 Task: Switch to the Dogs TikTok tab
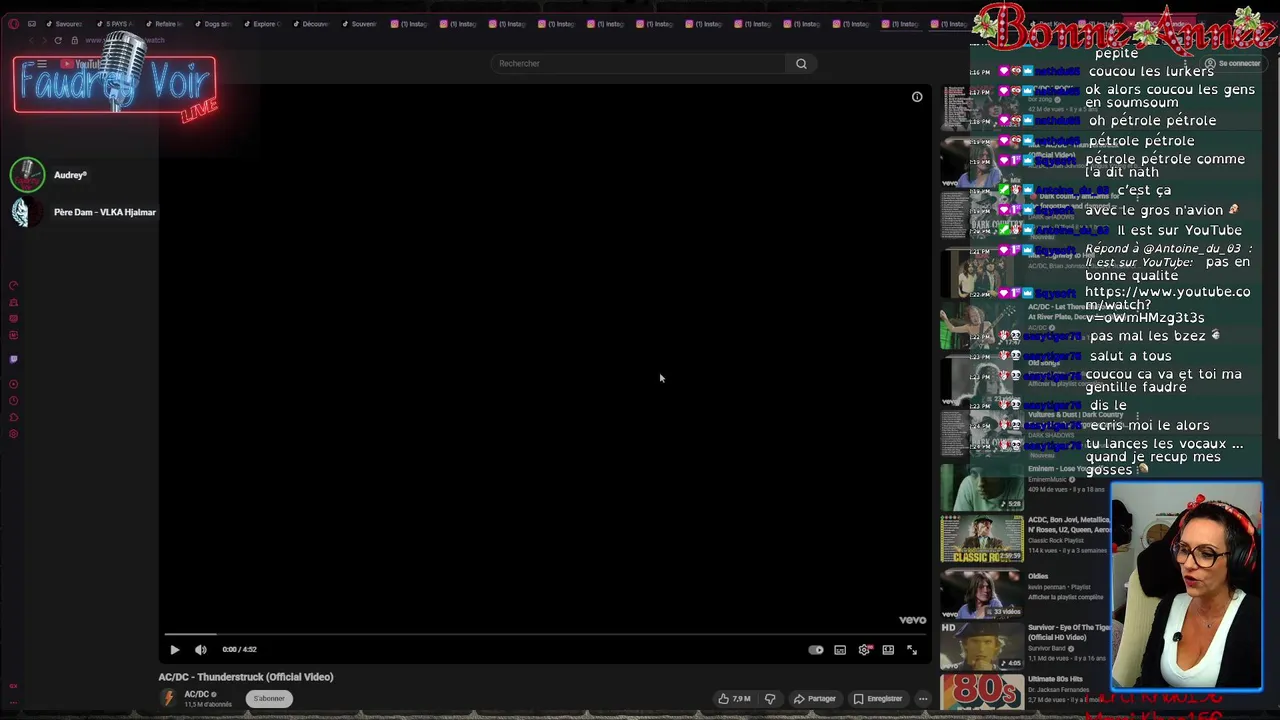[211, 24]
